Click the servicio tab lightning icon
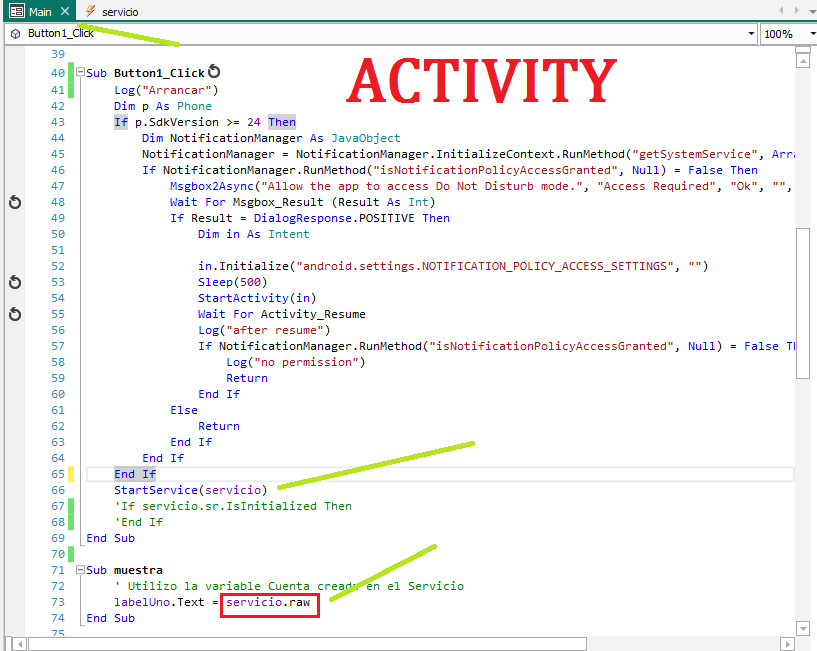Viewport: 817px width, 651px height. click(x=90, y=11)
